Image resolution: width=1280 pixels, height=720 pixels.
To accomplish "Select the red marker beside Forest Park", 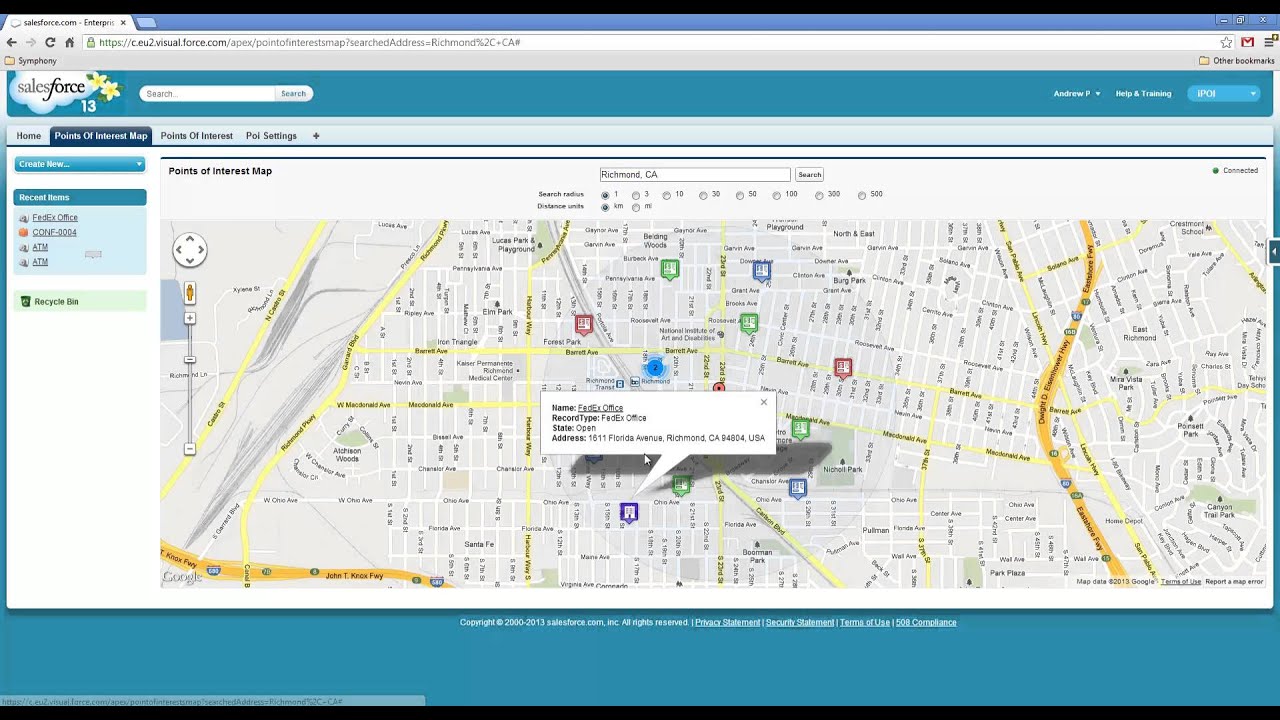I will click(584, 324).
